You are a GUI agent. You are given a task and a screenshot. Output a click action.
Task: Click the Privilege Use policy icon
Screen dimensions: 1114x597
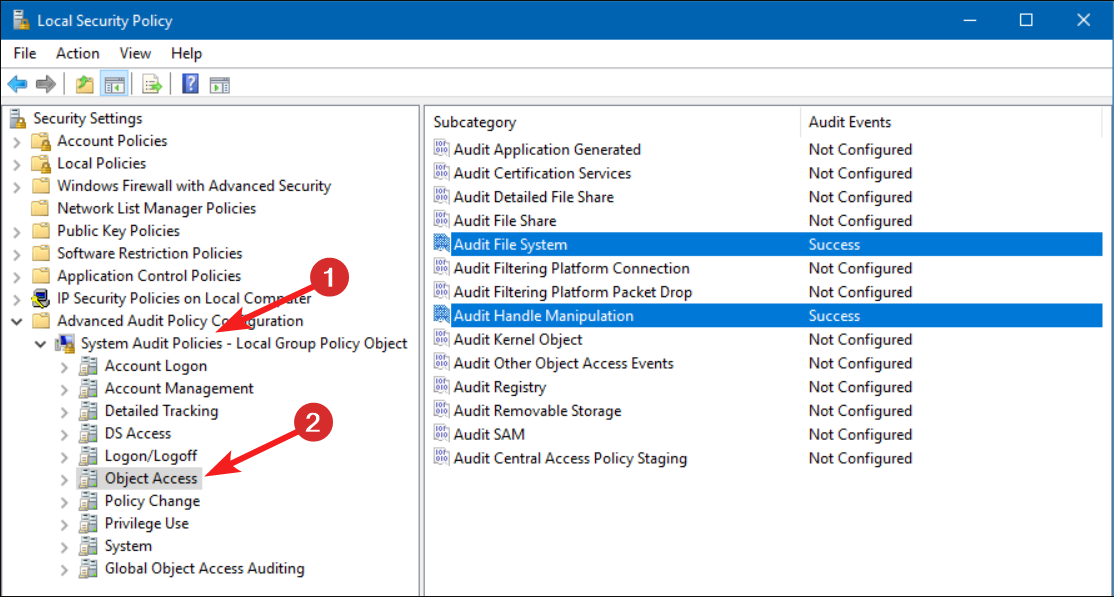pos(88,524)
